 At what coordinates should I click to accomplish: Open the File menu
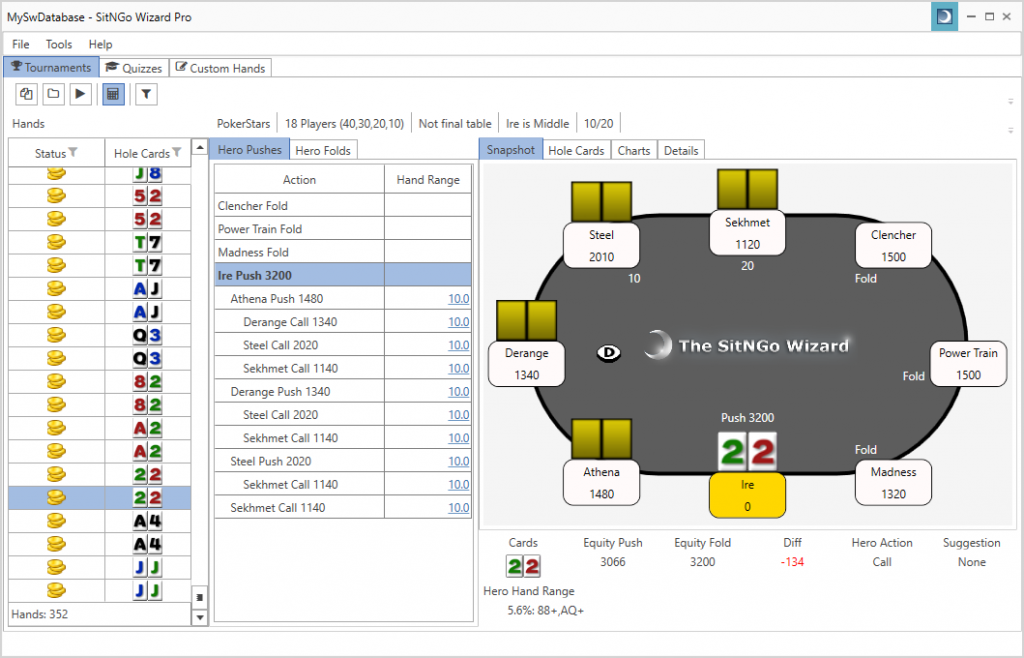(x=19, y=44)
